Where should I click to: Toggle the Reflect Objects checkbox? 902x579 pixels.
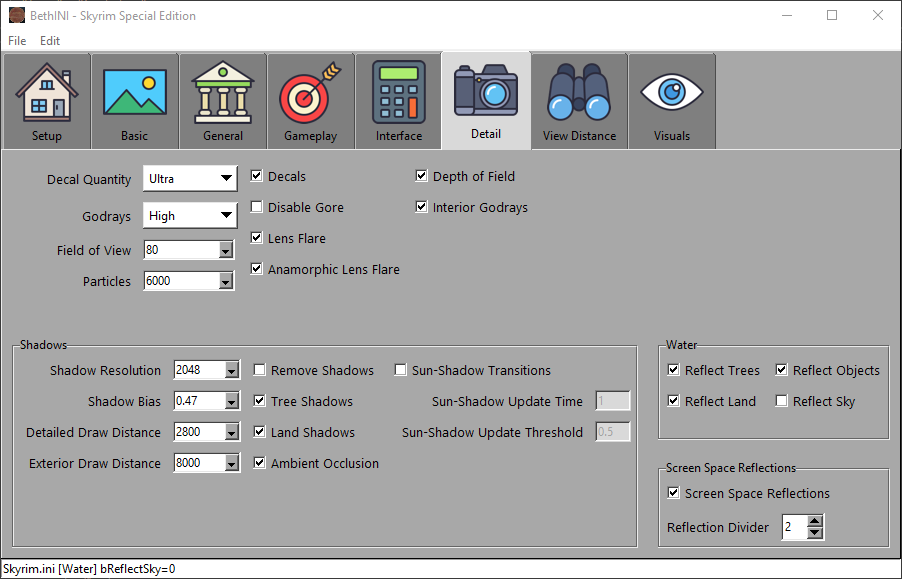coord(781,370)
